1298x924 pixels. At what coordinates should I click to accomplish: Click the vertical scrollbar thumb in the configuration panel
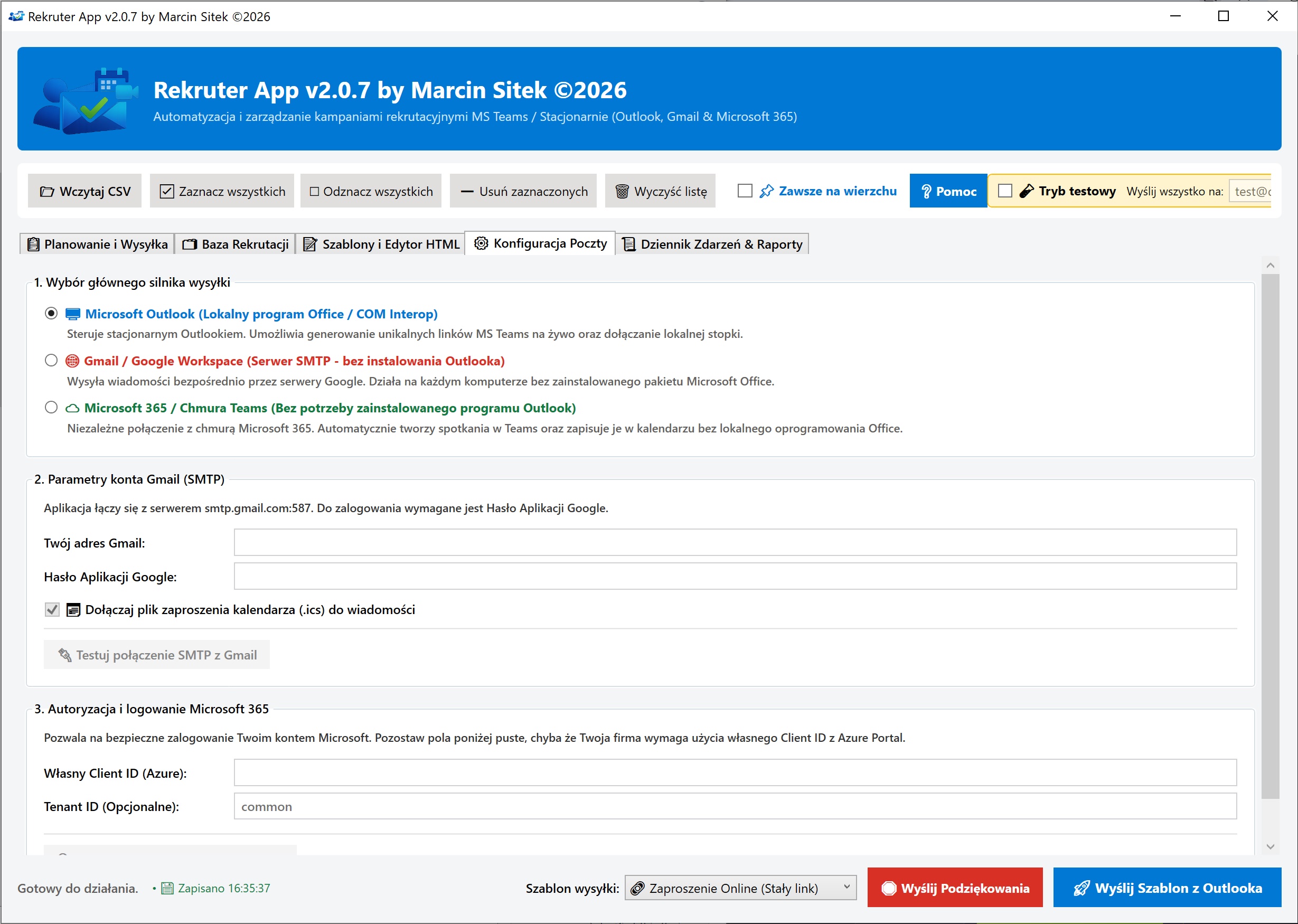click(1270, 536)
